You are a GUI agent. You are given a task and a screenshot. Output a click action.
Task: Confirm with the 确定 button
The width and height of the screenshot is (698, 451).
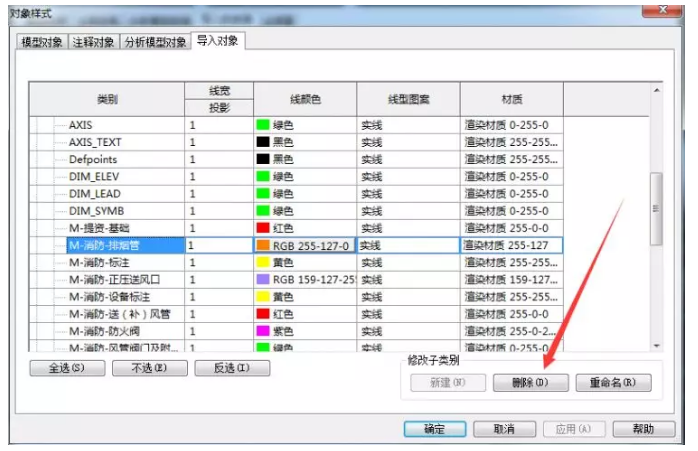coord(435,429)
